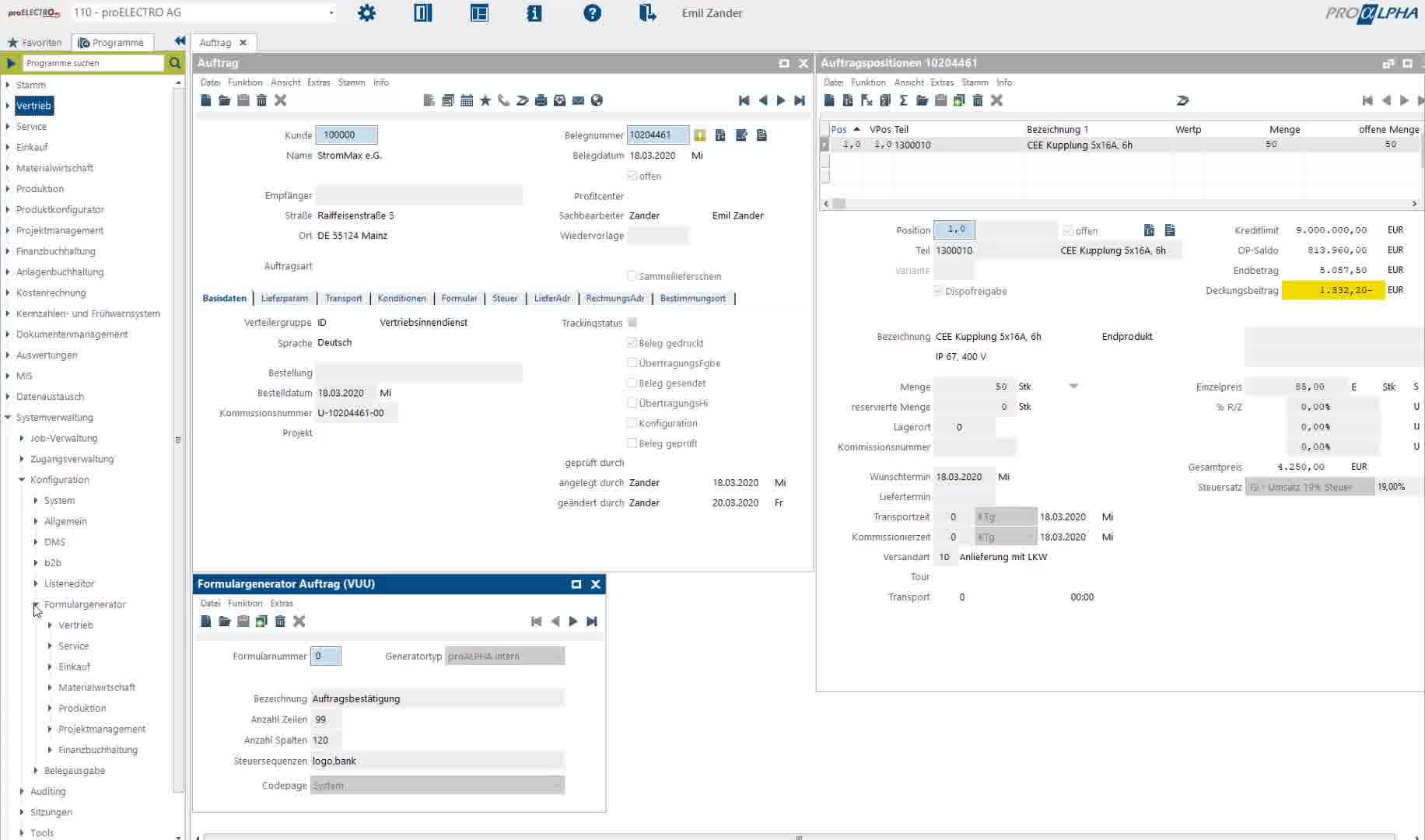Click the magnifier icon beside Programme suchen
The width and height of the screenshot is (1425, 840).
(x=175, y=63)
